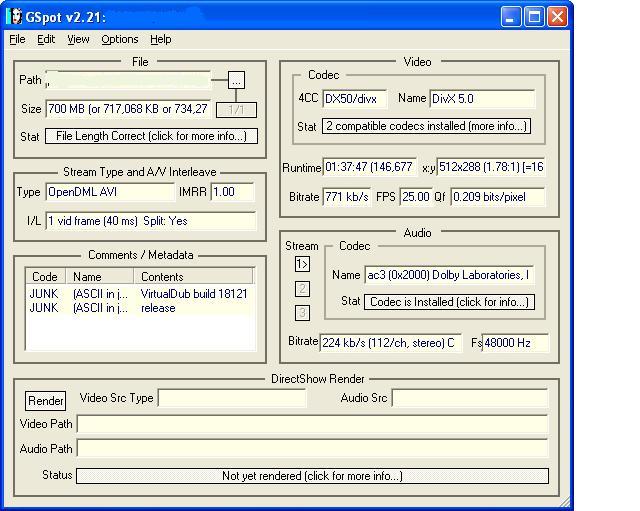The width and height of the screenshot is (640, 511).
Task: Open the Help menu
Action: [x=160, y=39]
